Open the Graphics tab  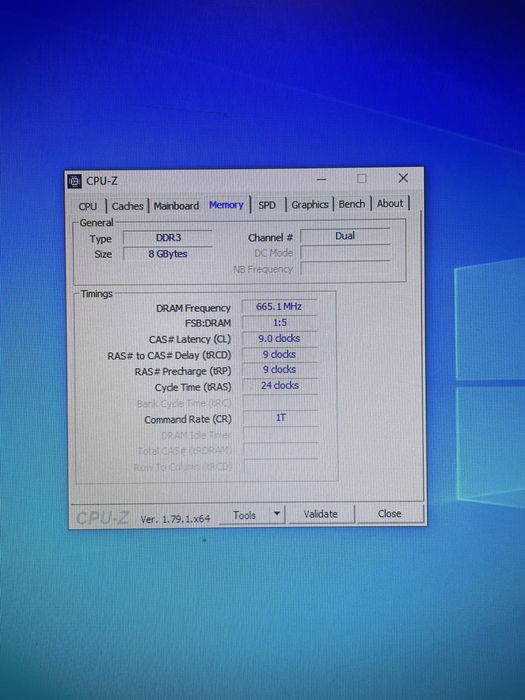[310, 204]
